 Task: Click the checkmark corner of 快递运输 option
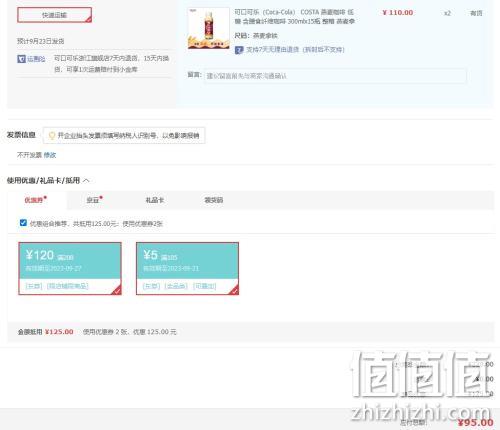click(88, 19)
